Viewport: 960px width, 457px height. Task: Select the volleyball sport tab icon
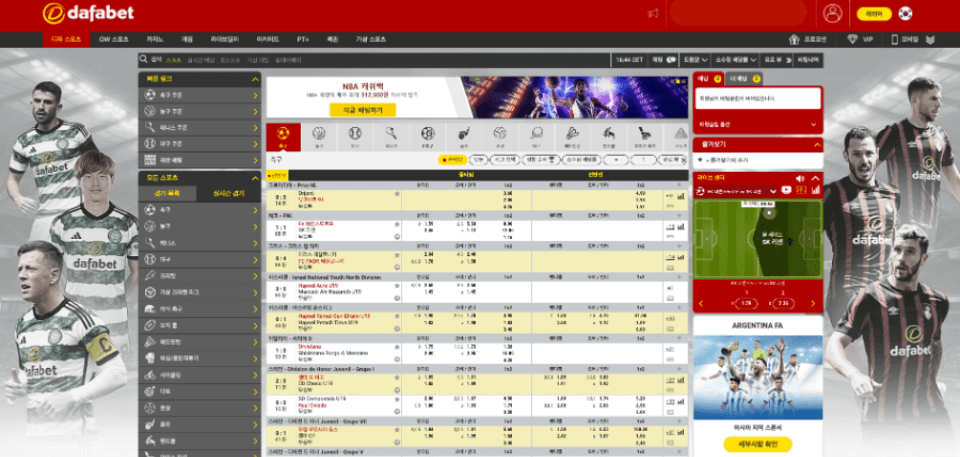(x=500, y=134)
